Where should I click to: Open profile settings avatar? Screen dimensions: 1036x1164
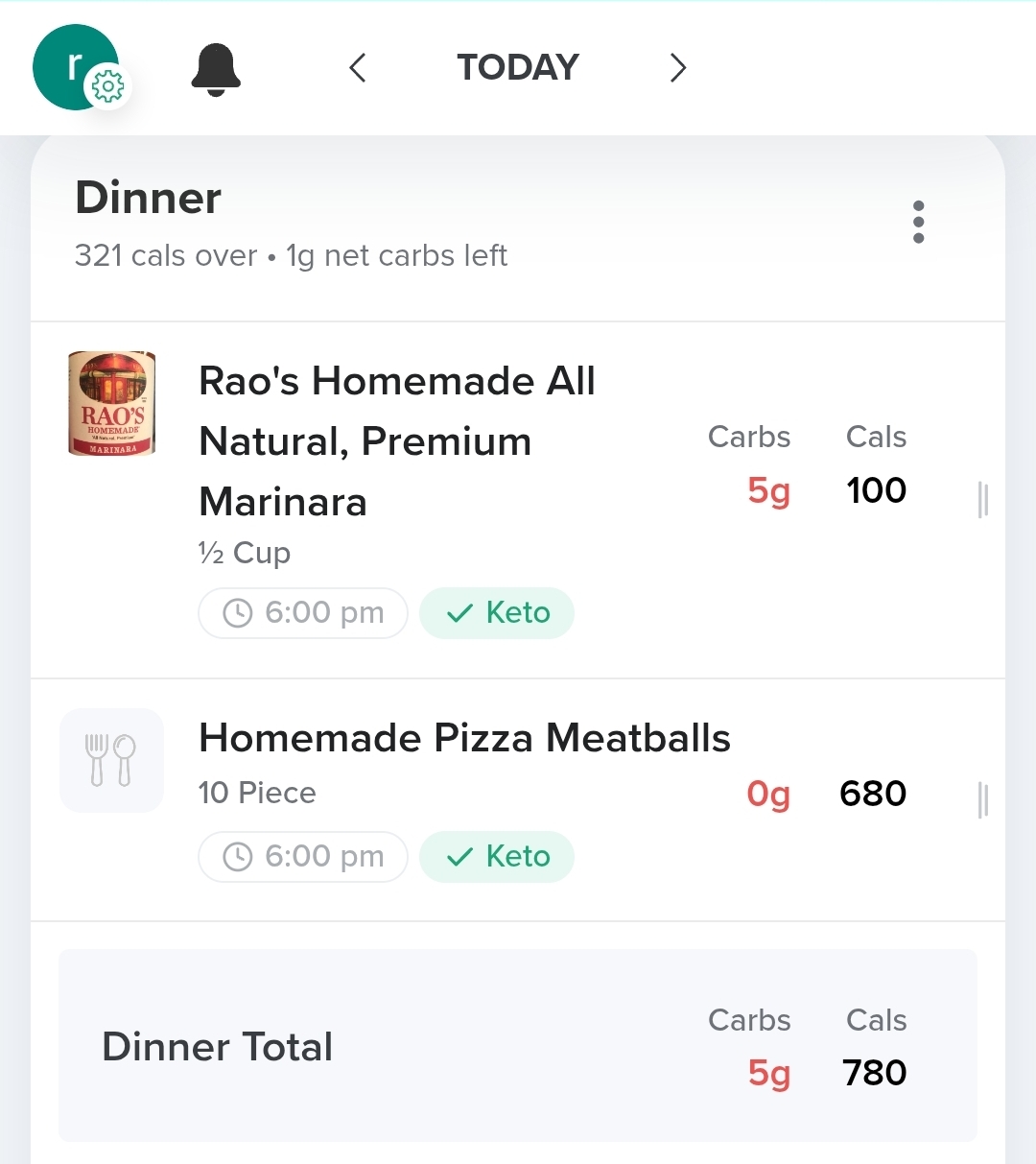(72, 65)
